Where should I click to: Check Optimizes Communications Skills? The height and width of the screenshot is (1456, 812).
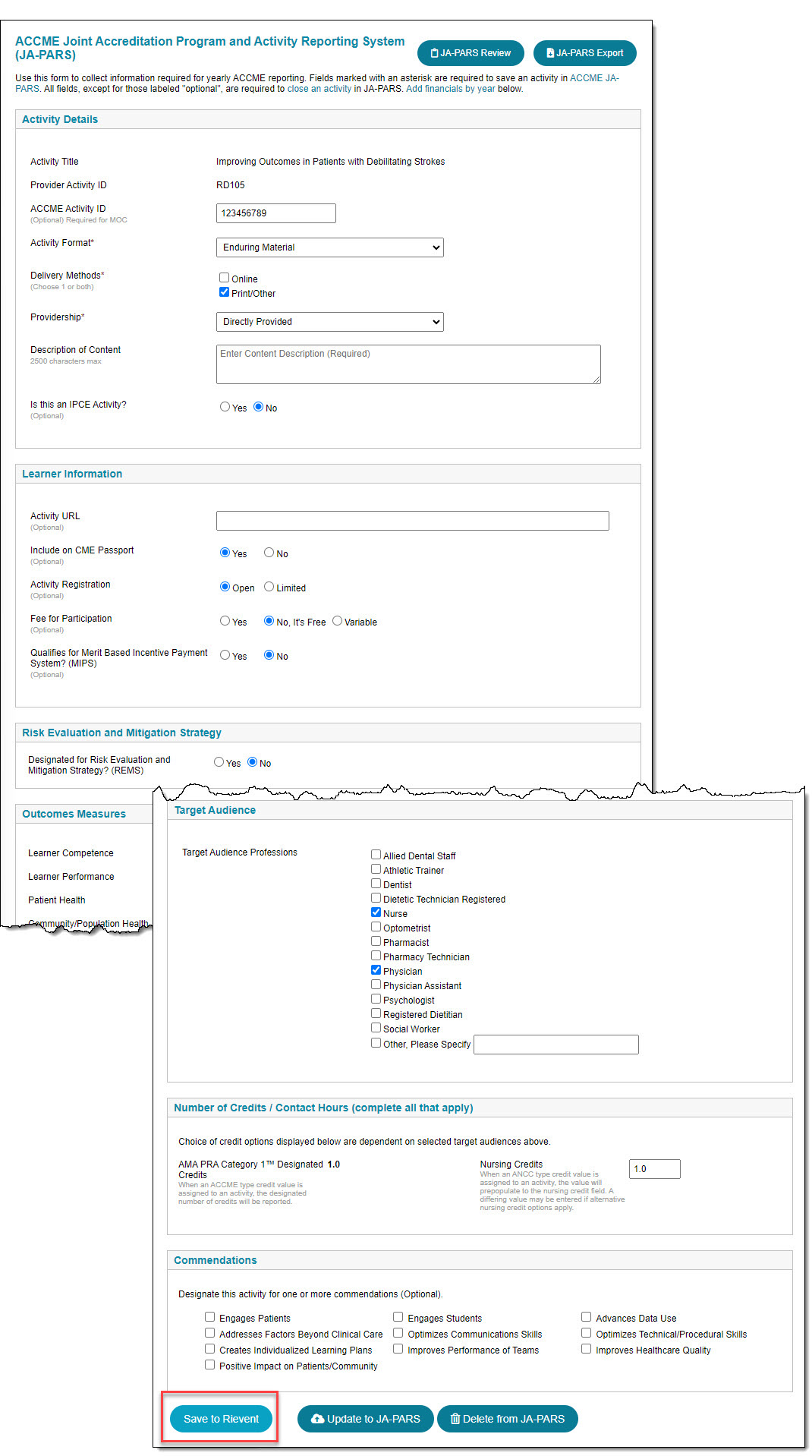(398, 1333)
